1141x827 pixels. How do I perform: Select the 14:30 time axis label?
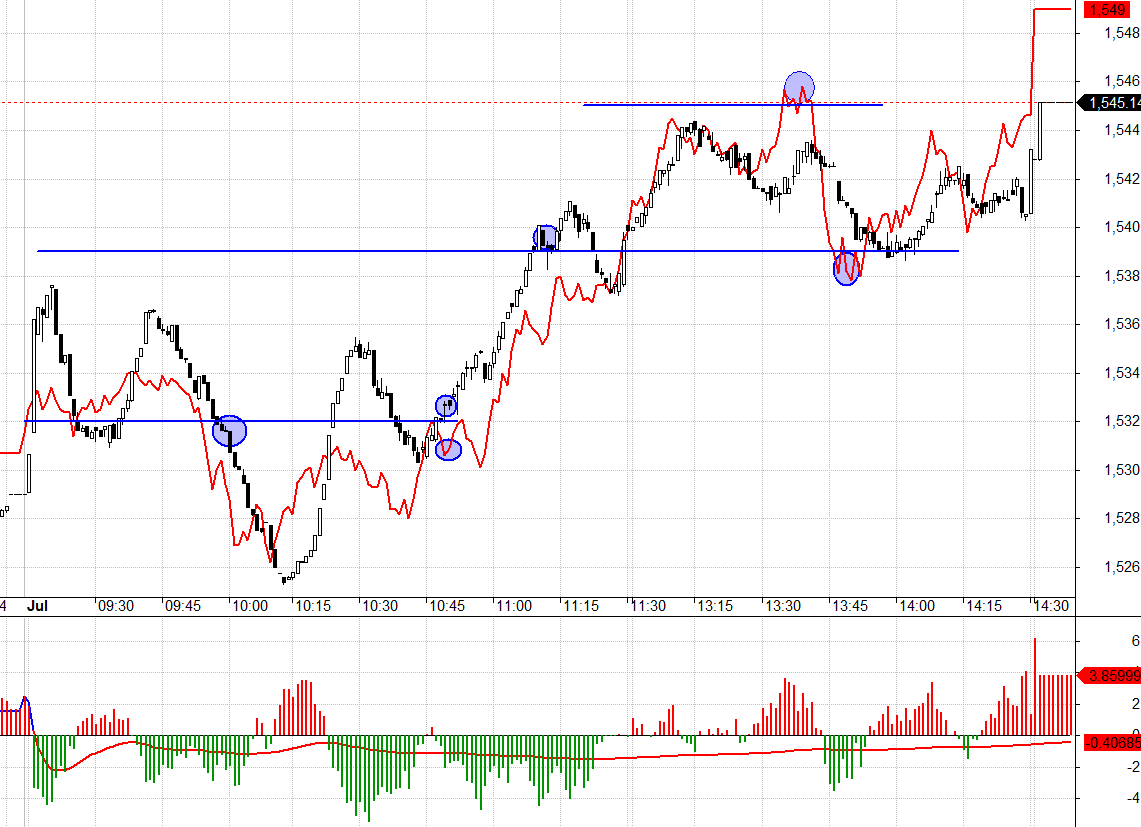1051,606
